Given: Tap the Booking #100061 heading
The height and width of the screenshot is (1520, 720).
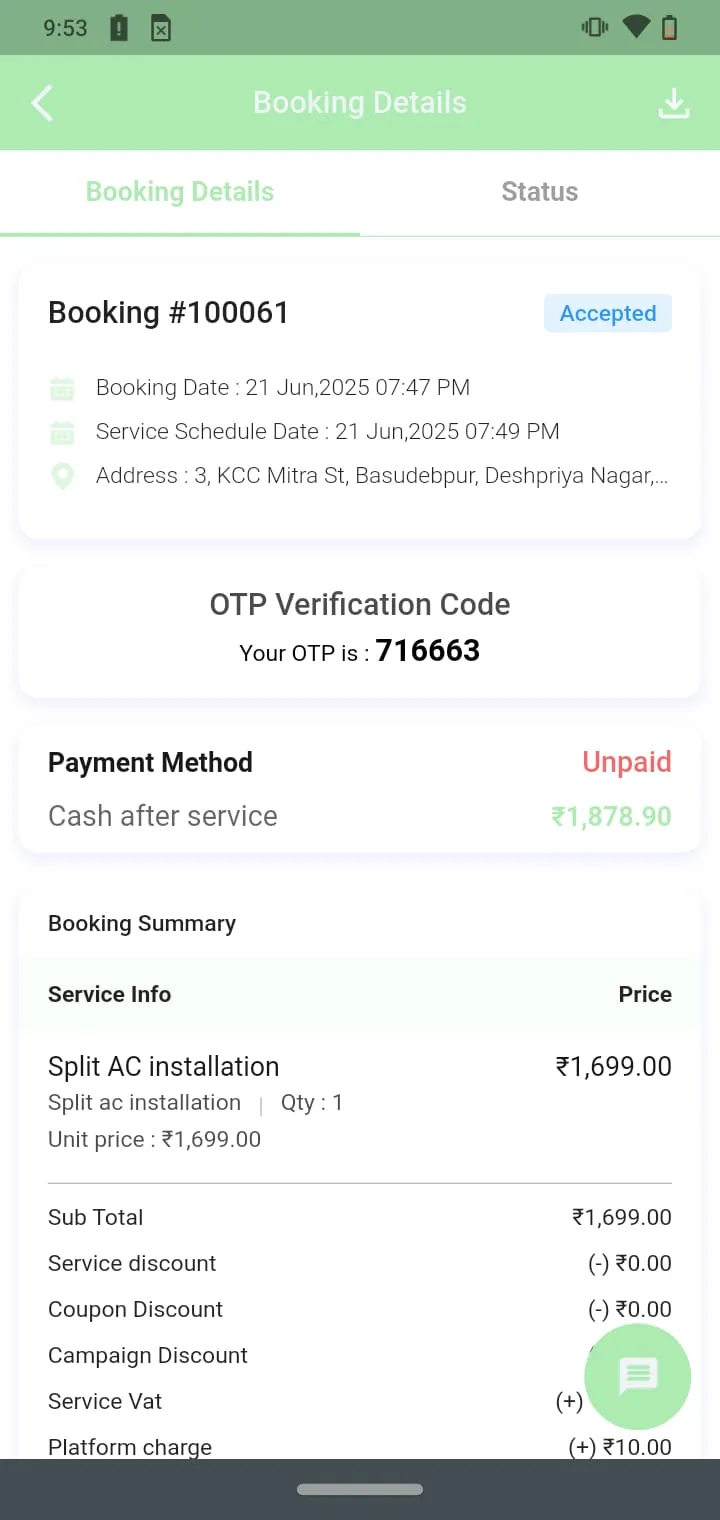Looking at the screenshot, I should 168,313.
